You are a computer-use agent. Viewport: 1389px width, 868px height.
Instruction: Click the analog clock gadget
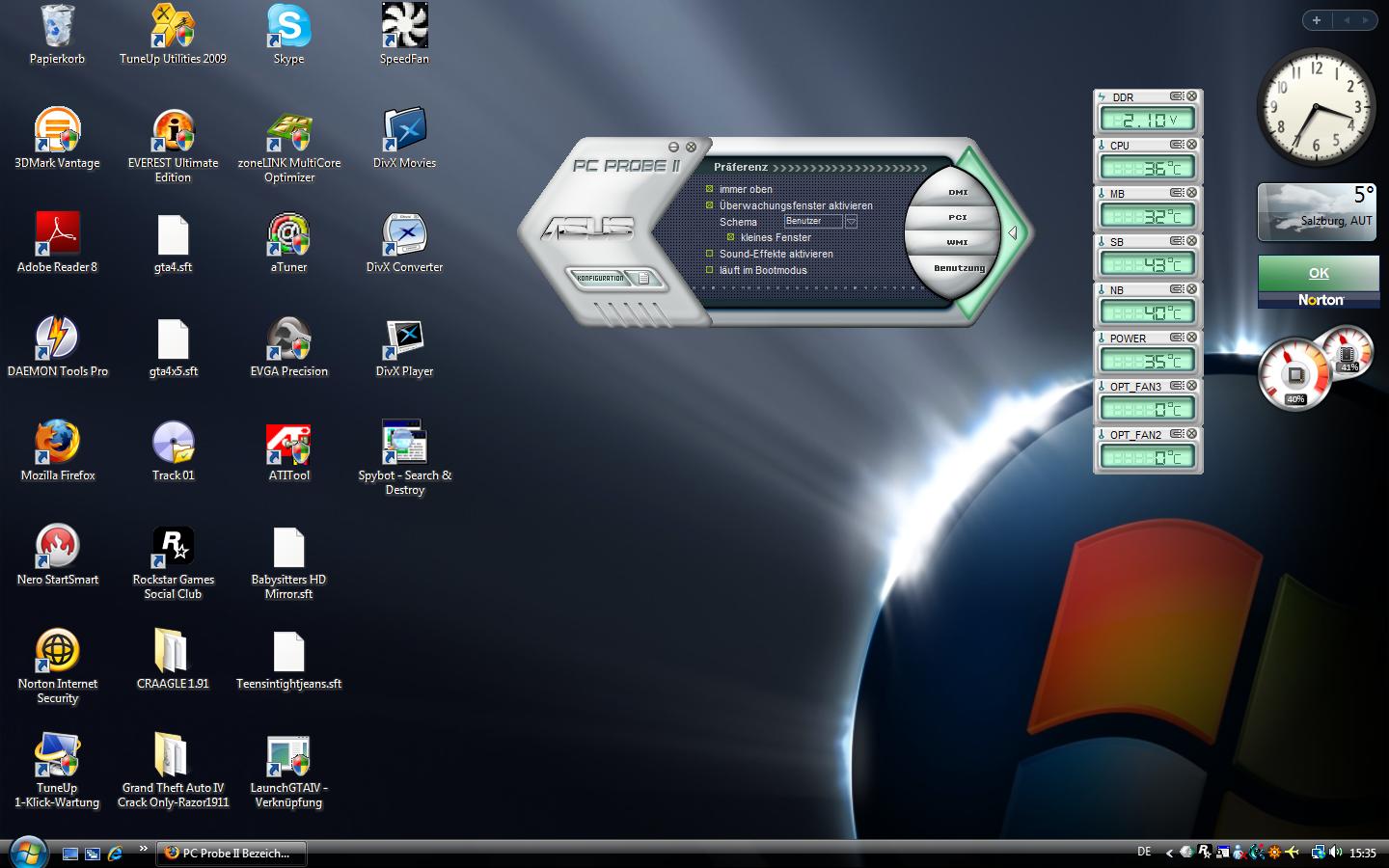(x=1316, y=108)
